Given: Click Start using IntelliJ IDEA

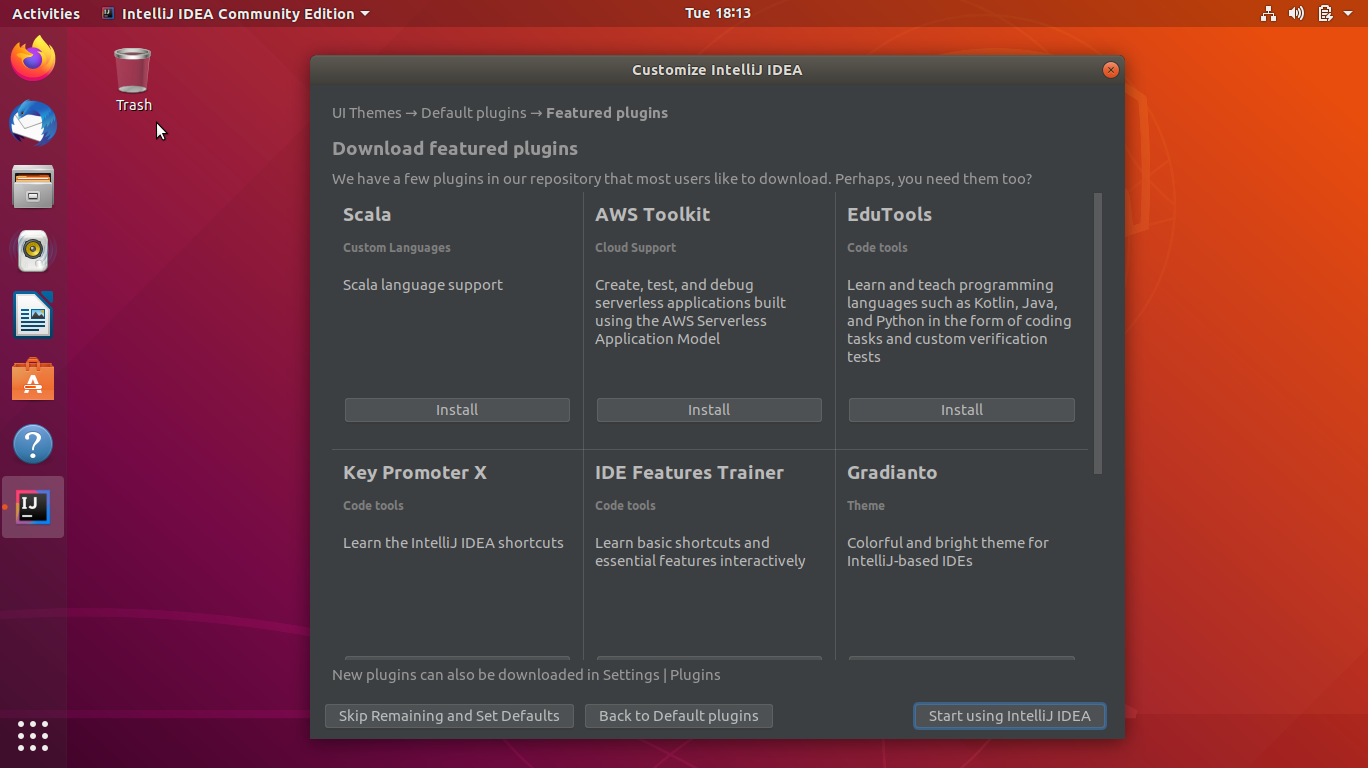Looking at the screenshot, I should (1009, 715).
